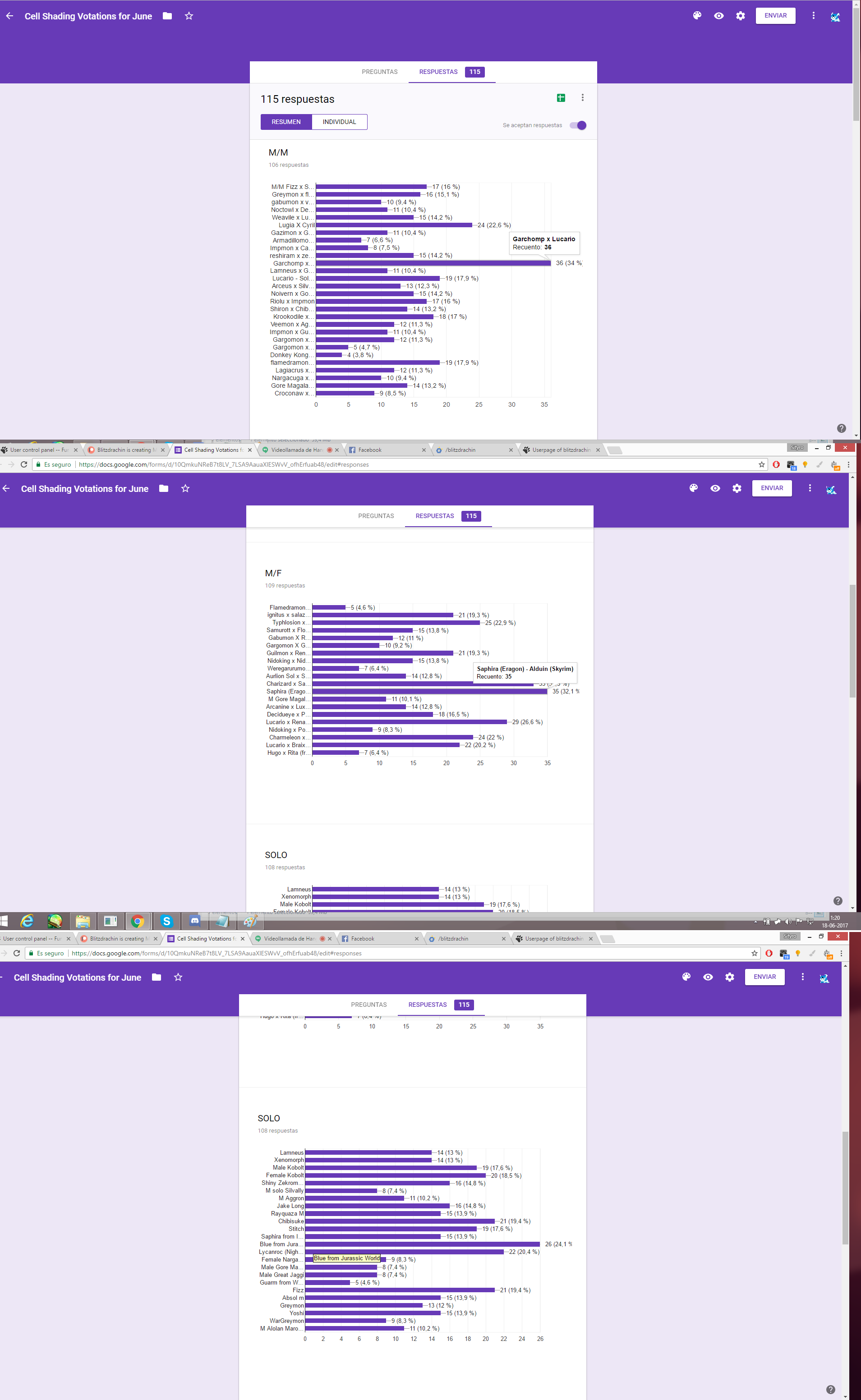Click the Sifyro profile button, middle capture
This screenshot has width=861, height=1400.
click(x=797, y=447)
